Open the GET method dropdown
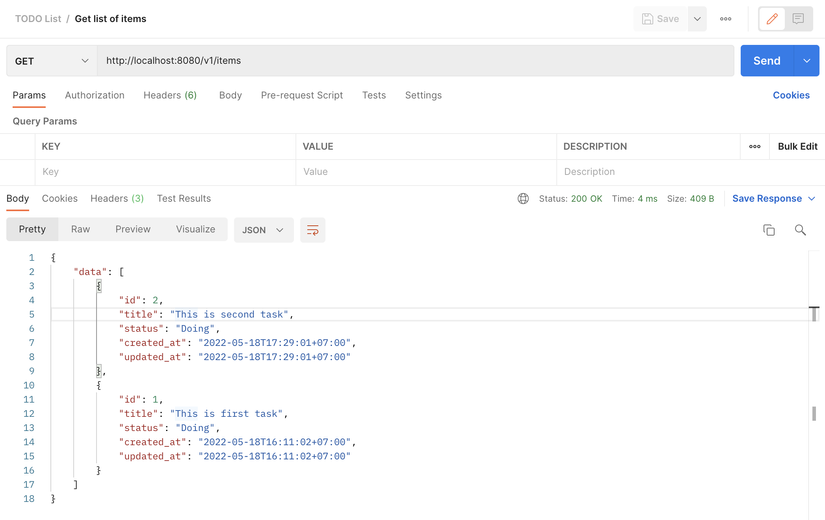825x520 pixels. (x=51, y=61)
